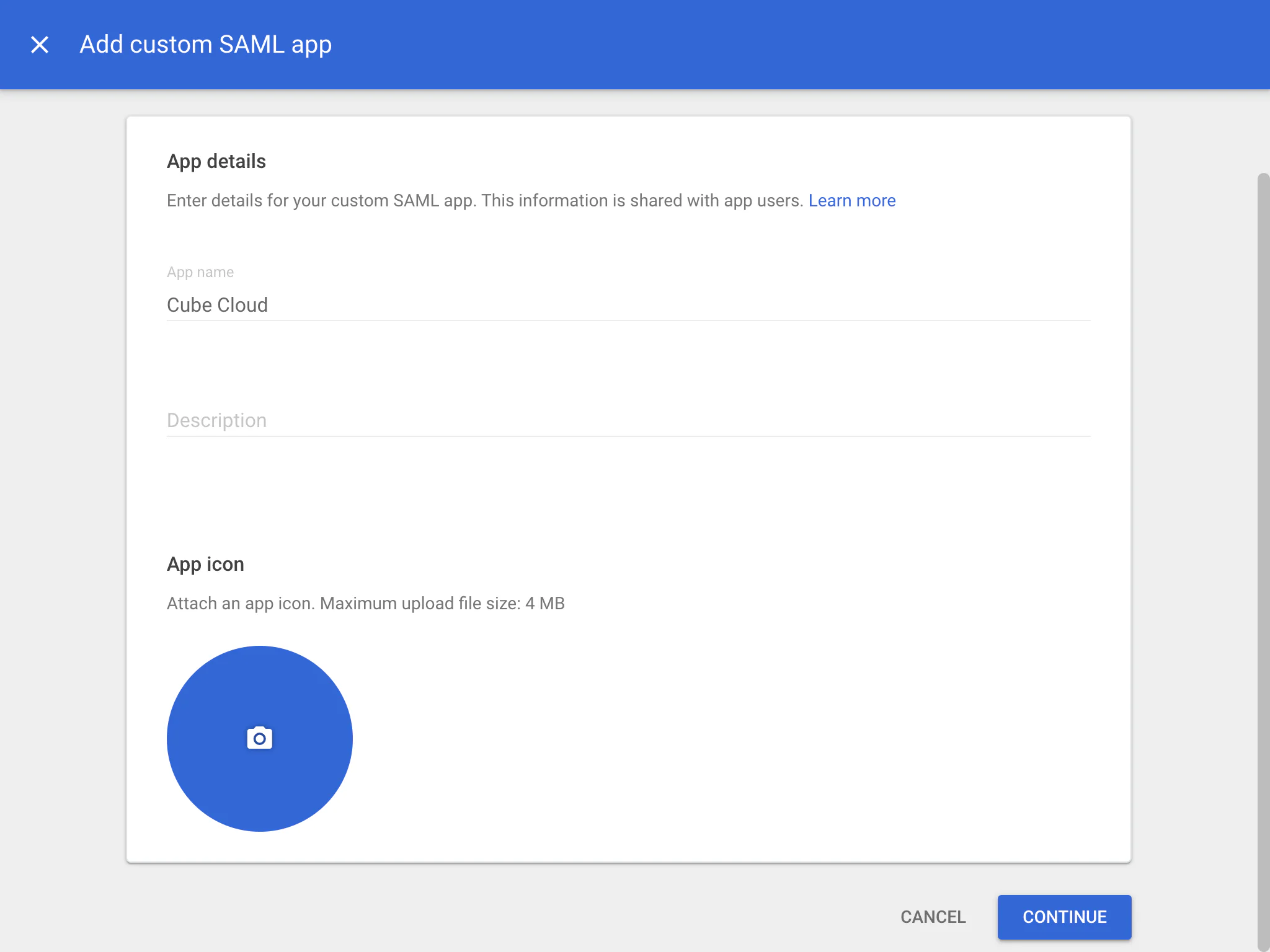Open the Learn more link

coord(851,201)
